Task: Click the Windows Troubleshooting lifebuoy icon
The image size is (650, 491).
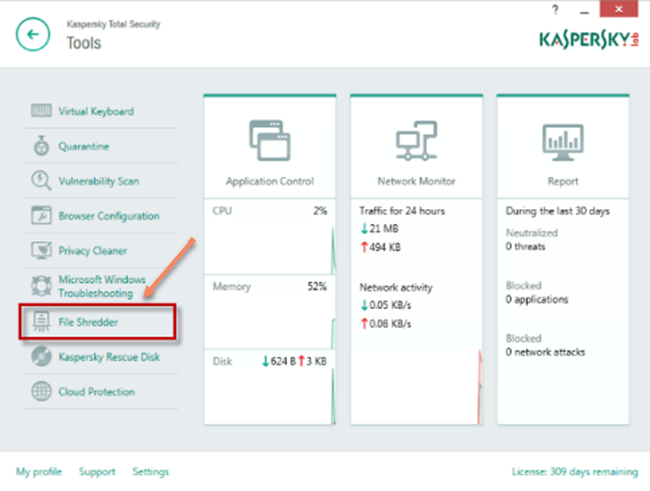Action: 41,286
